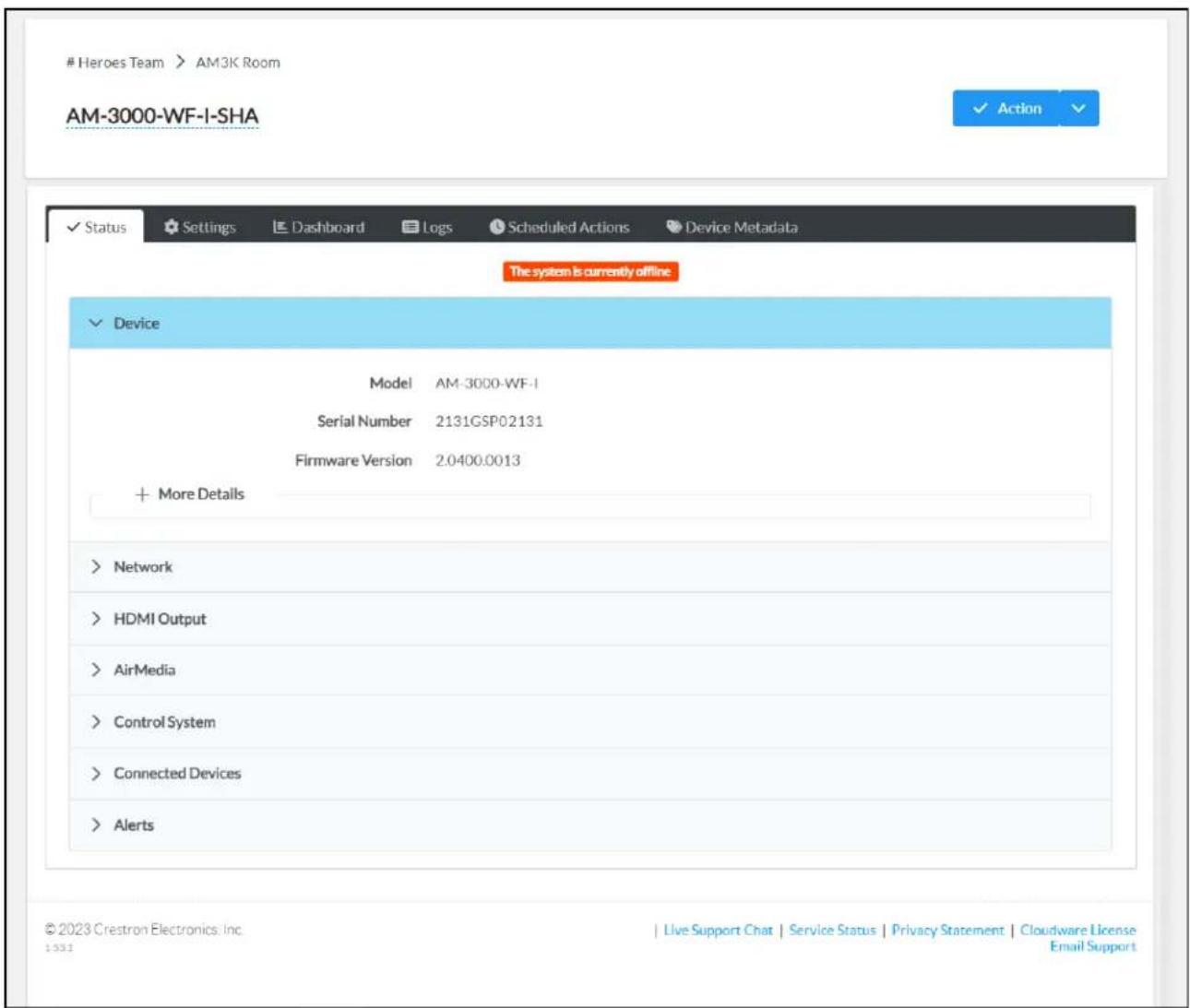The height and width of the screenshot is (1008, 1190).
Task: Show More Details for the device
Action: click(190, 494)
